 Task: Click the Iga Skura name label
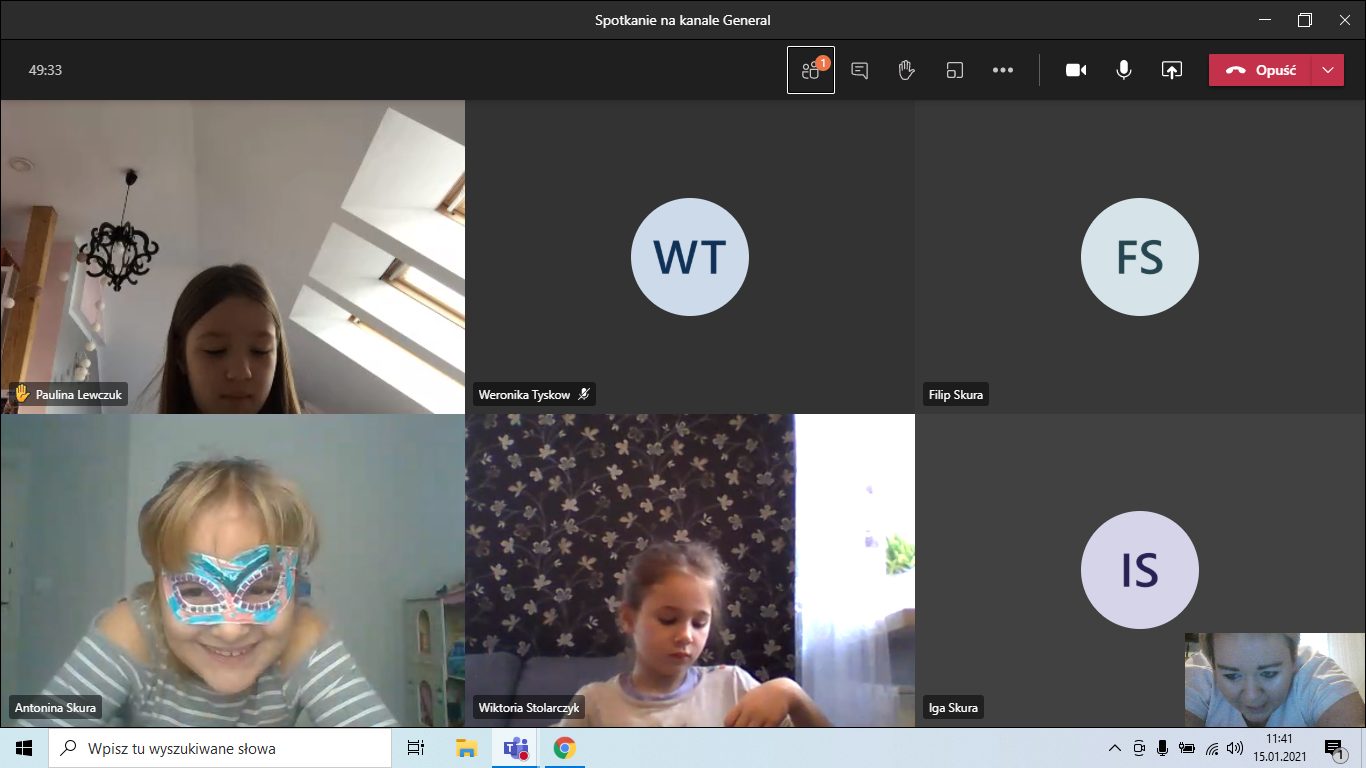click(954, 708)
